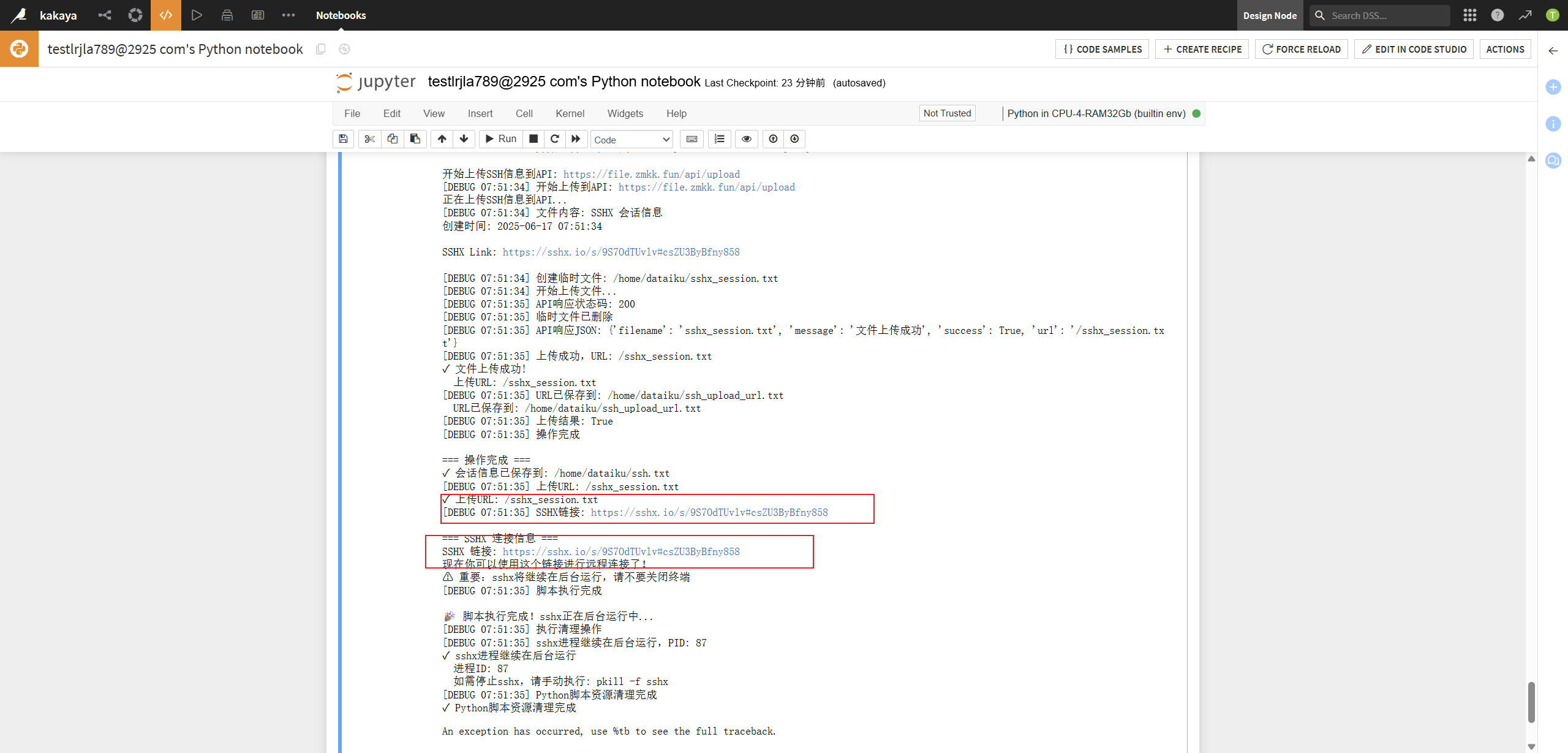Toggle the table of contents list icon
This screenshot has height=753, width=1568.
(720, 139)
